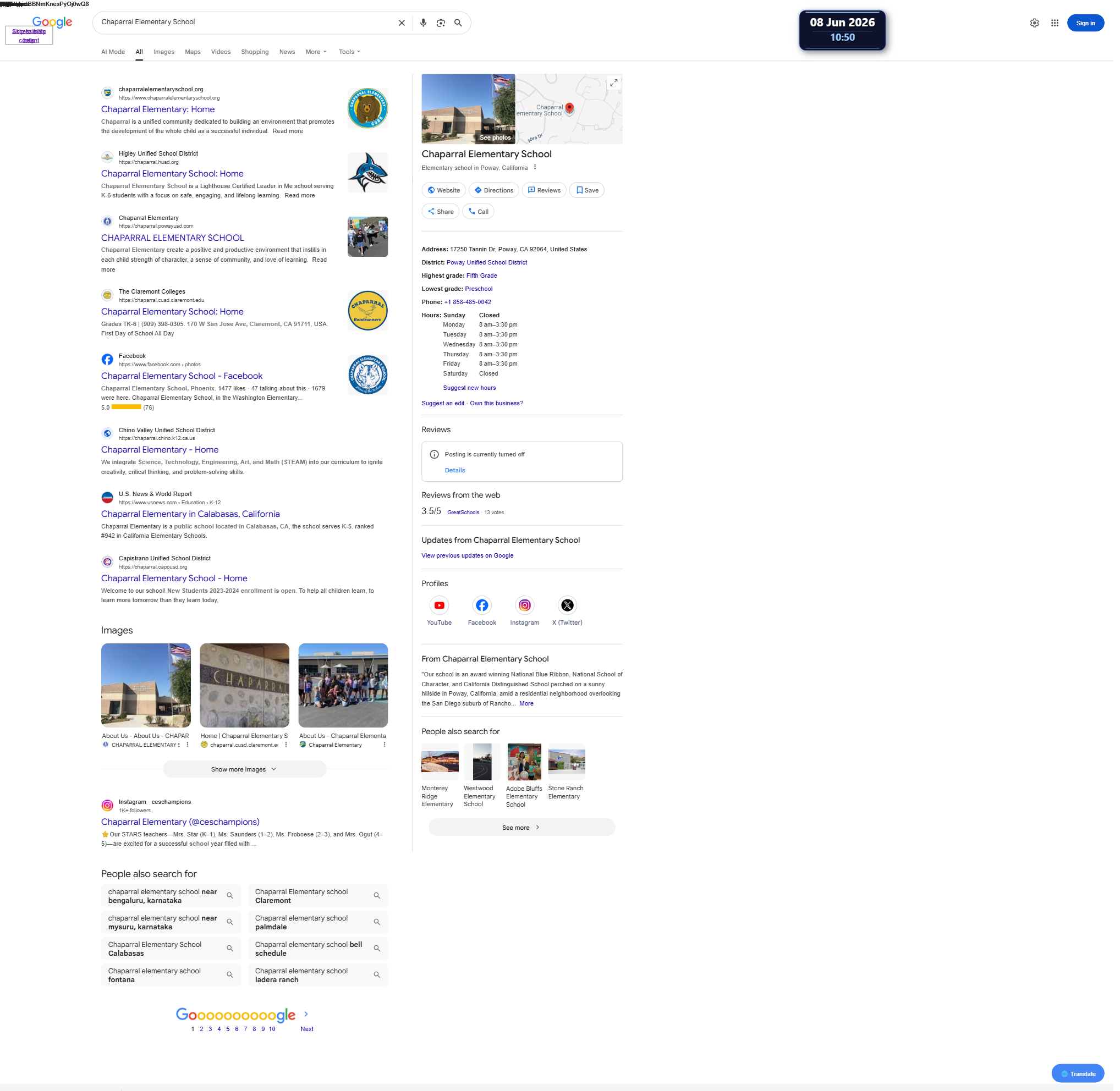Click the Instagram favicon for ceschampions result

click(x=107, y=806)
